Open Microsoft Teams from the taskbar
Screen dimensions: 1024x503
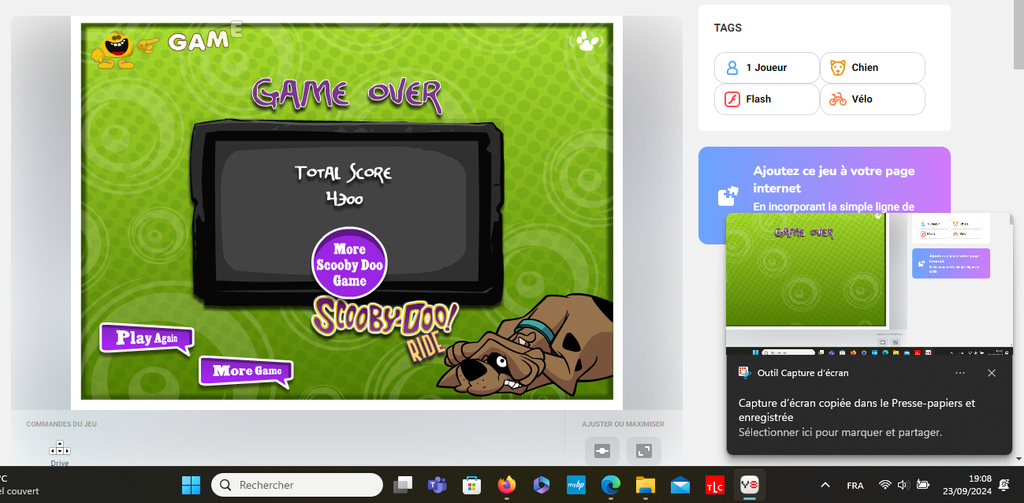pos(437,485)
